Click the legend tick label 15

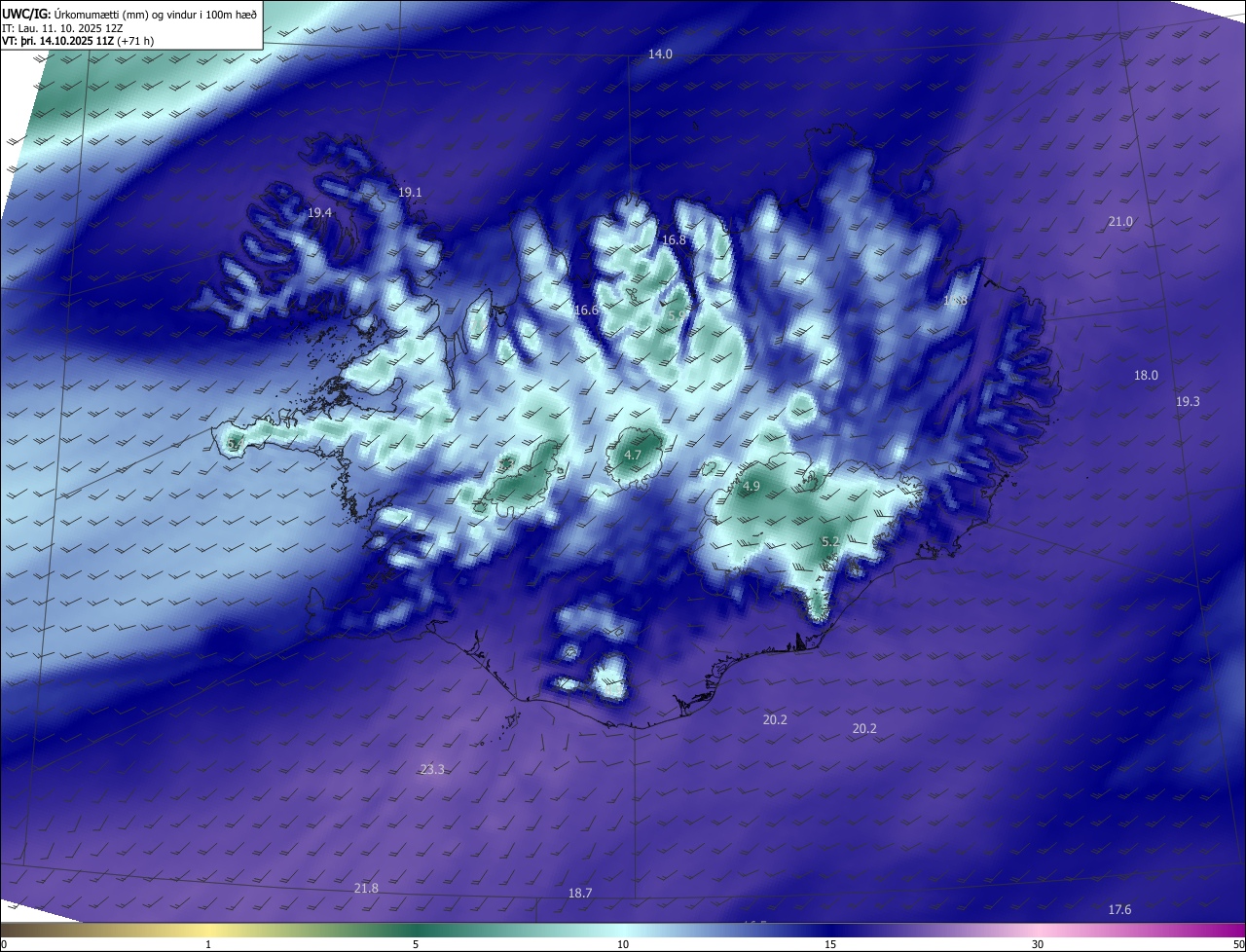pyautogui.click(x=830, y=944)
